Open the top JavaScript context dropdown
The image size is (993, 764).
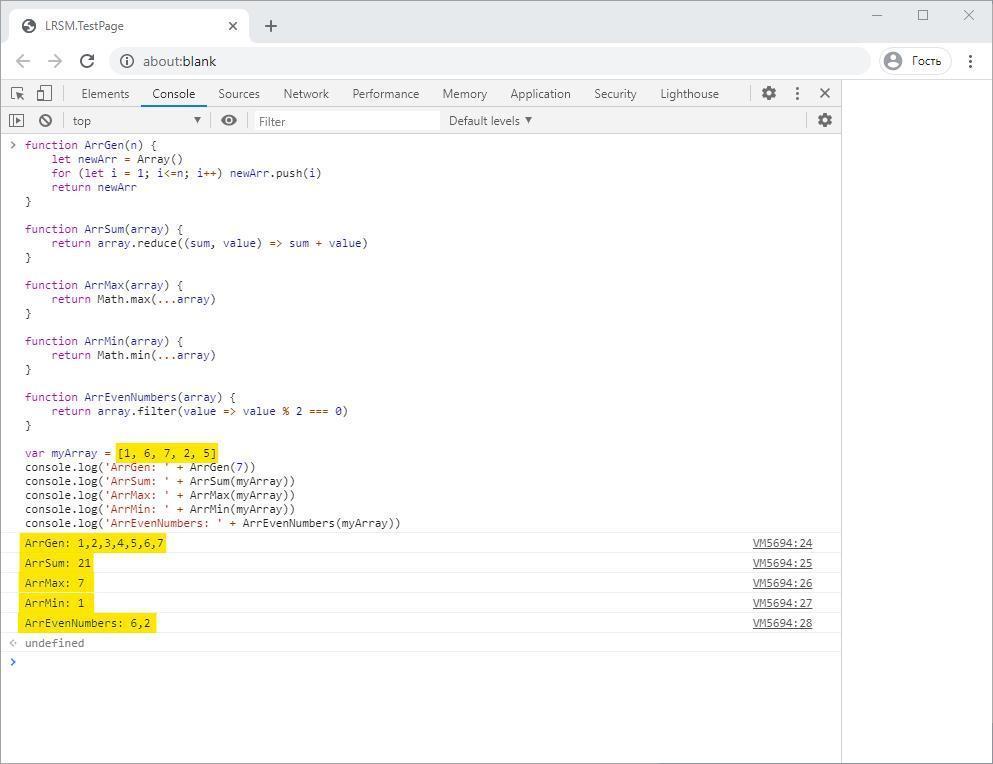[136, 120]
